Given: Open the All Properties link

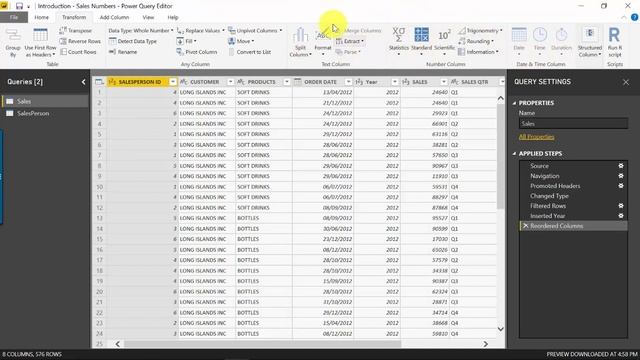Looking at the screenshot, I should pos(536,137).
